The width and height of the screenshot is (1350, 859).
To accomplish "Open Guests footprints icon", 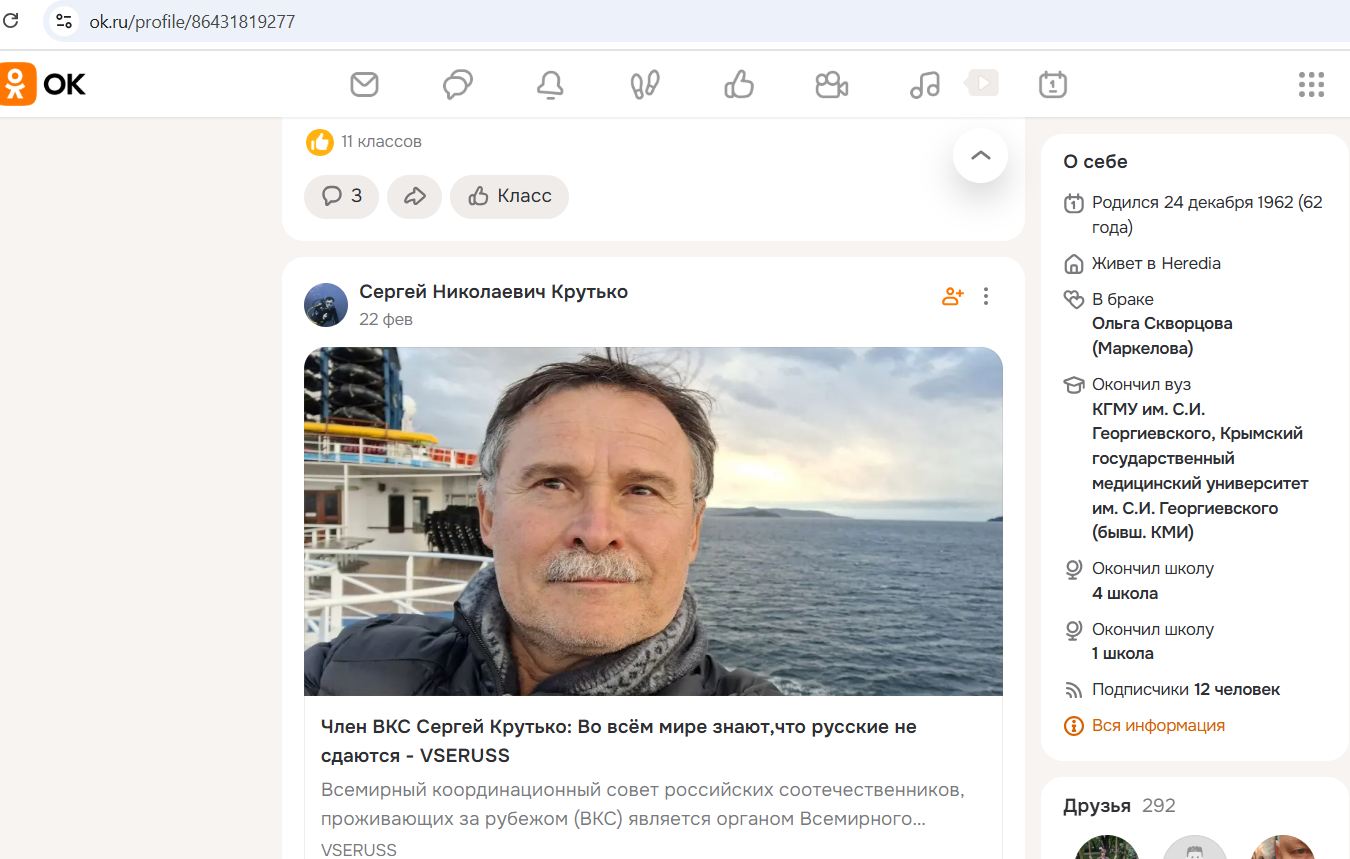I will [x=645, y=85].
